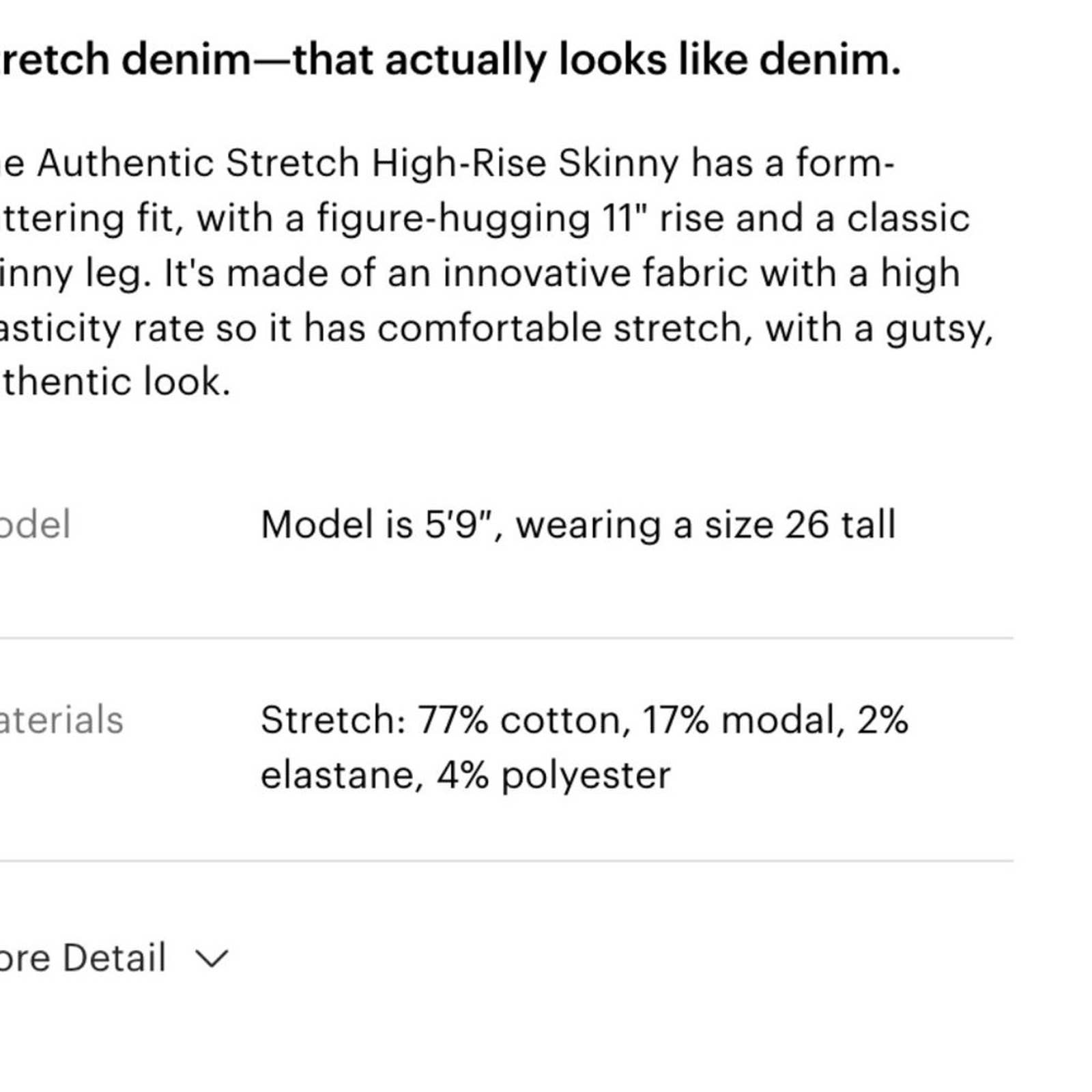Click the Materials row label
Screen dimensions: 1092x1092
coord(61,720)
